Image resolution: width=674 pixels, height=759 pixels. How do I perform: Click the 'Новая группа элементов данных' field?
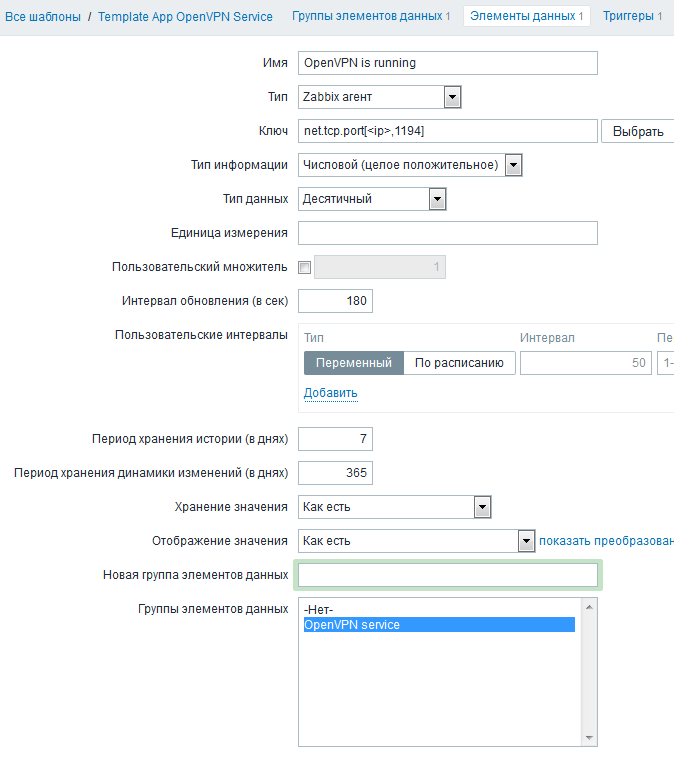(x=447, y=575)
